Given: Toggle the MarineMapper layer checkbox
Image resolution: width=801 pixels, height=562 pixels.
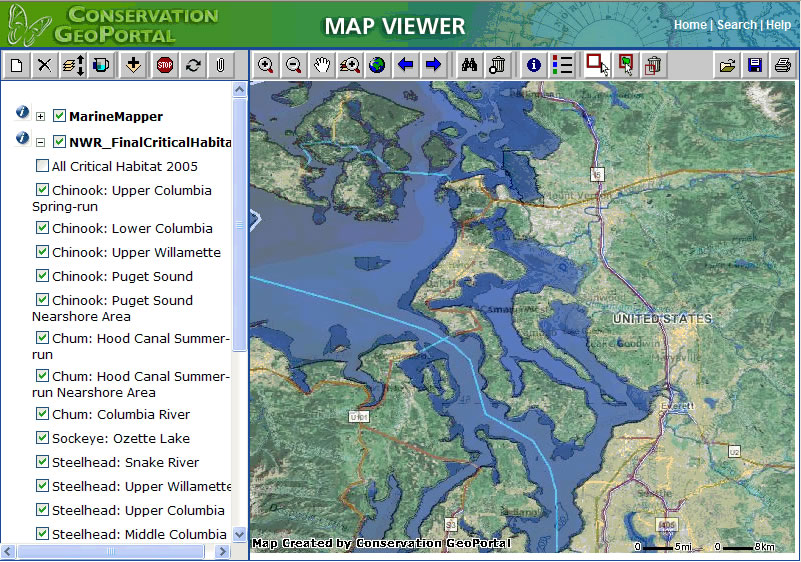Looking at the screenshot, I should click(x=59, y=115).
